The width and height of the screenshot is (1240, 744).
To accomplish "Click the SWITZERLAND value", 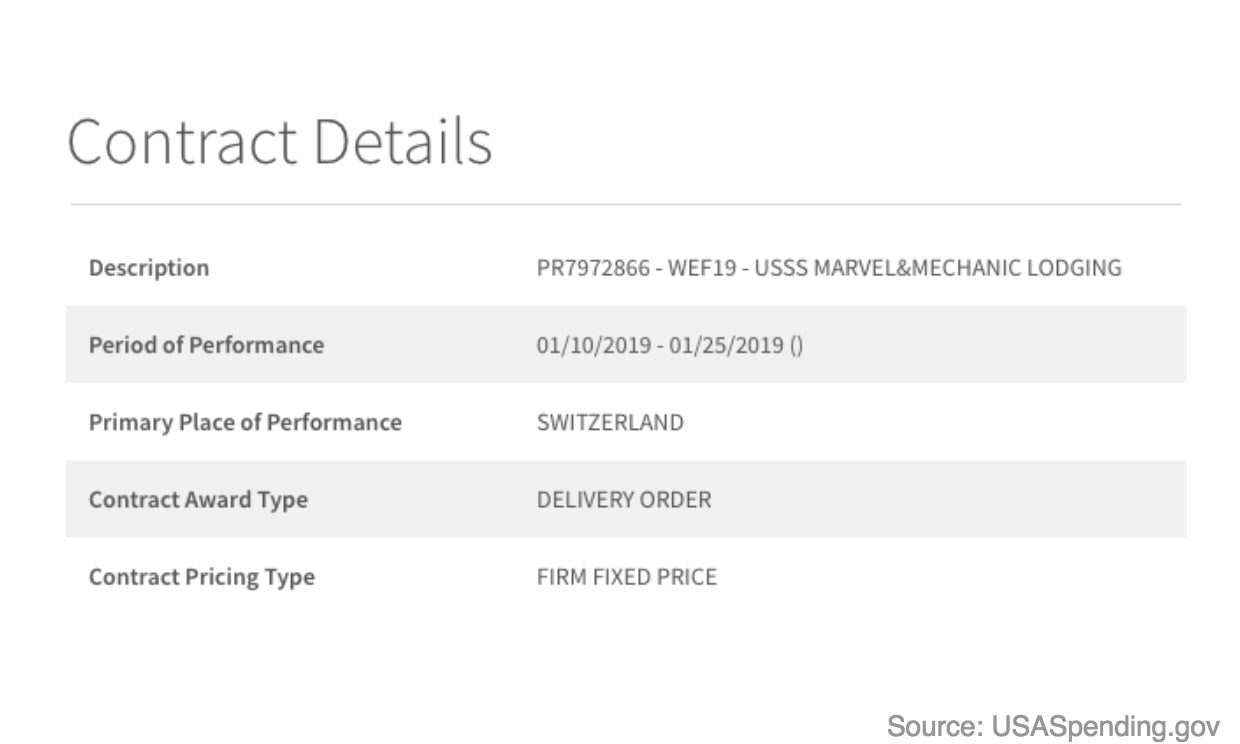I will (x=610, y=422).
